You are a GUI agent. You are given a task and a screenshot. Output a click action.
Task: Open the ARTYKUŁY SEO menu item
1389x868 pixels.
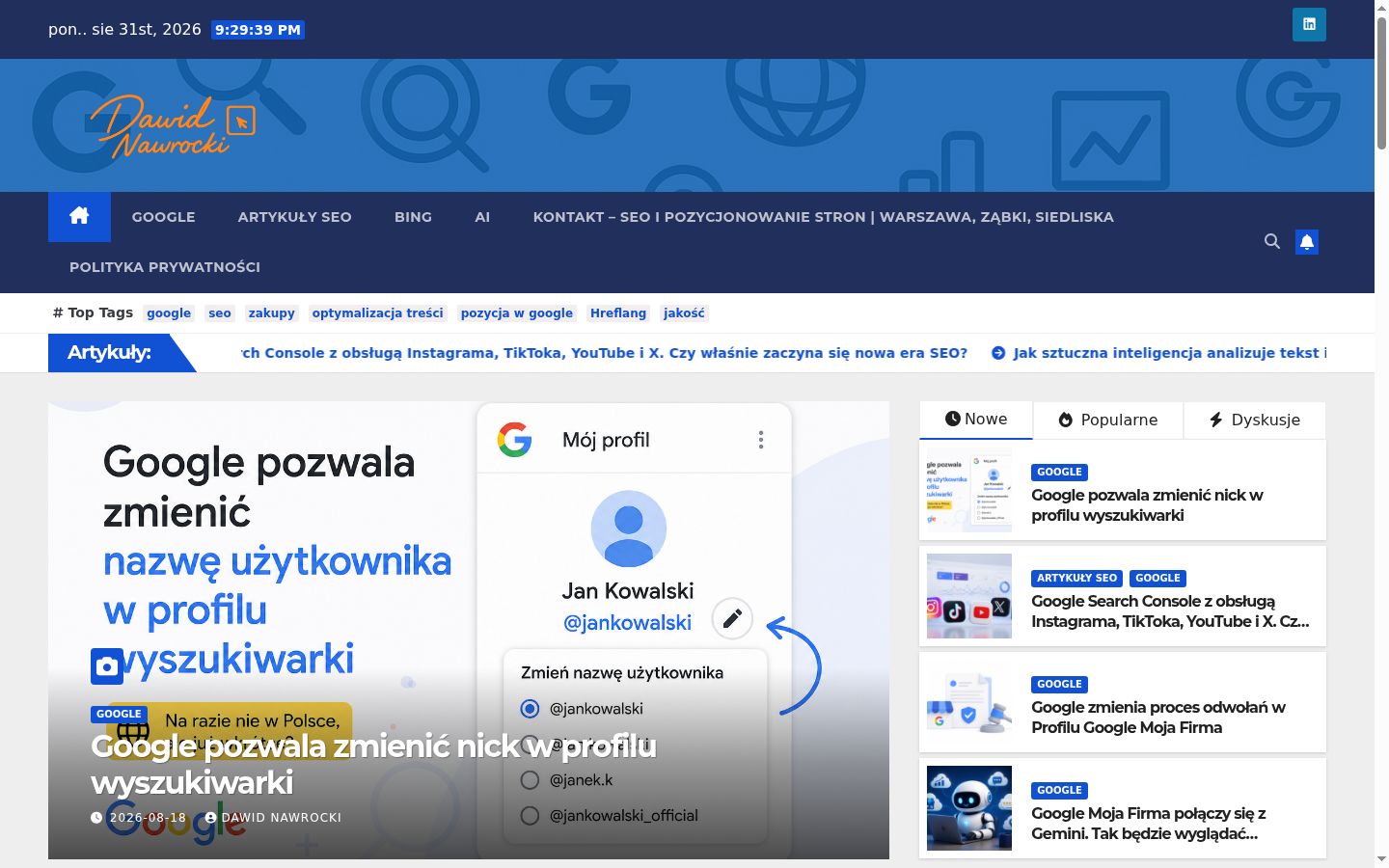(x=294, y=217)
